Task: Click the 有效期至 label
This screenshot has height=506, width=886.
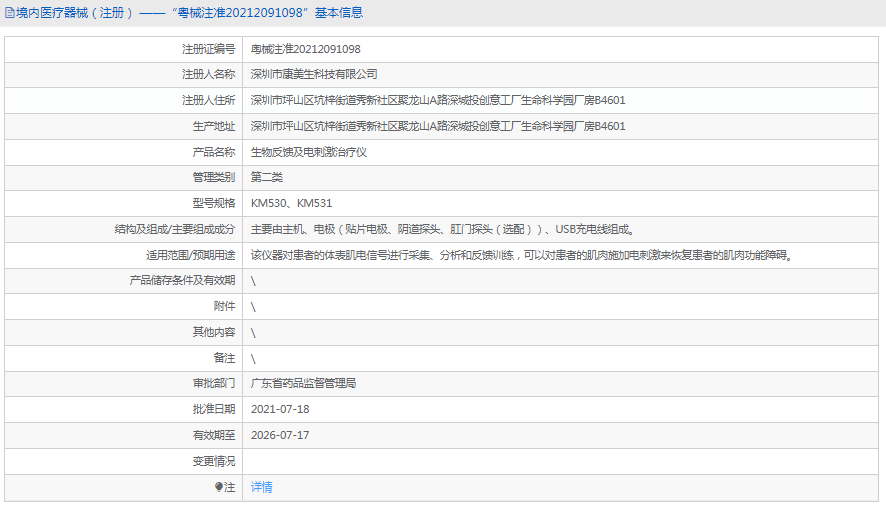Action: pos(214,435)
